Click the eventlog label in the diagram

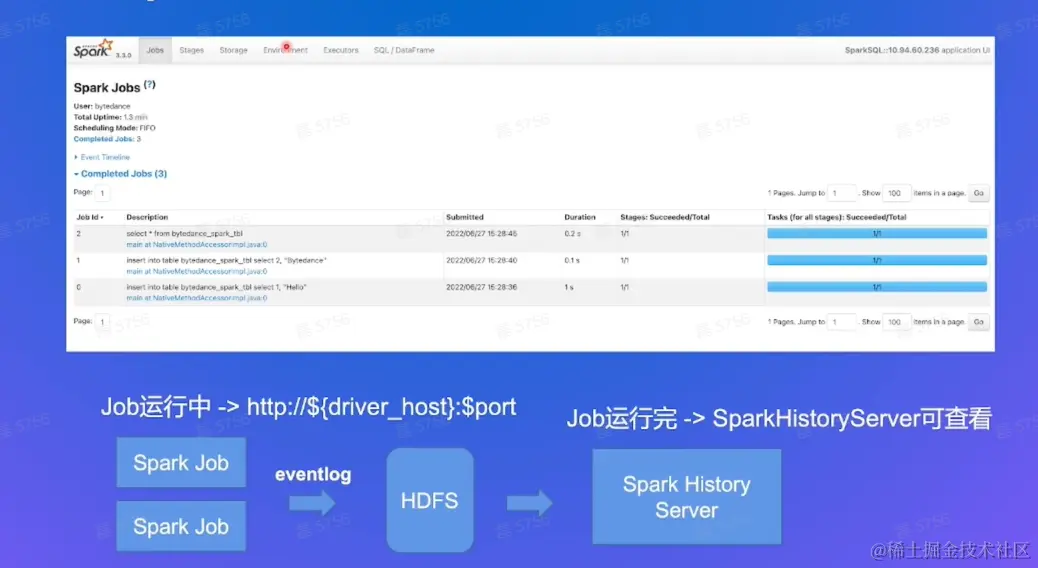[313, 475]
